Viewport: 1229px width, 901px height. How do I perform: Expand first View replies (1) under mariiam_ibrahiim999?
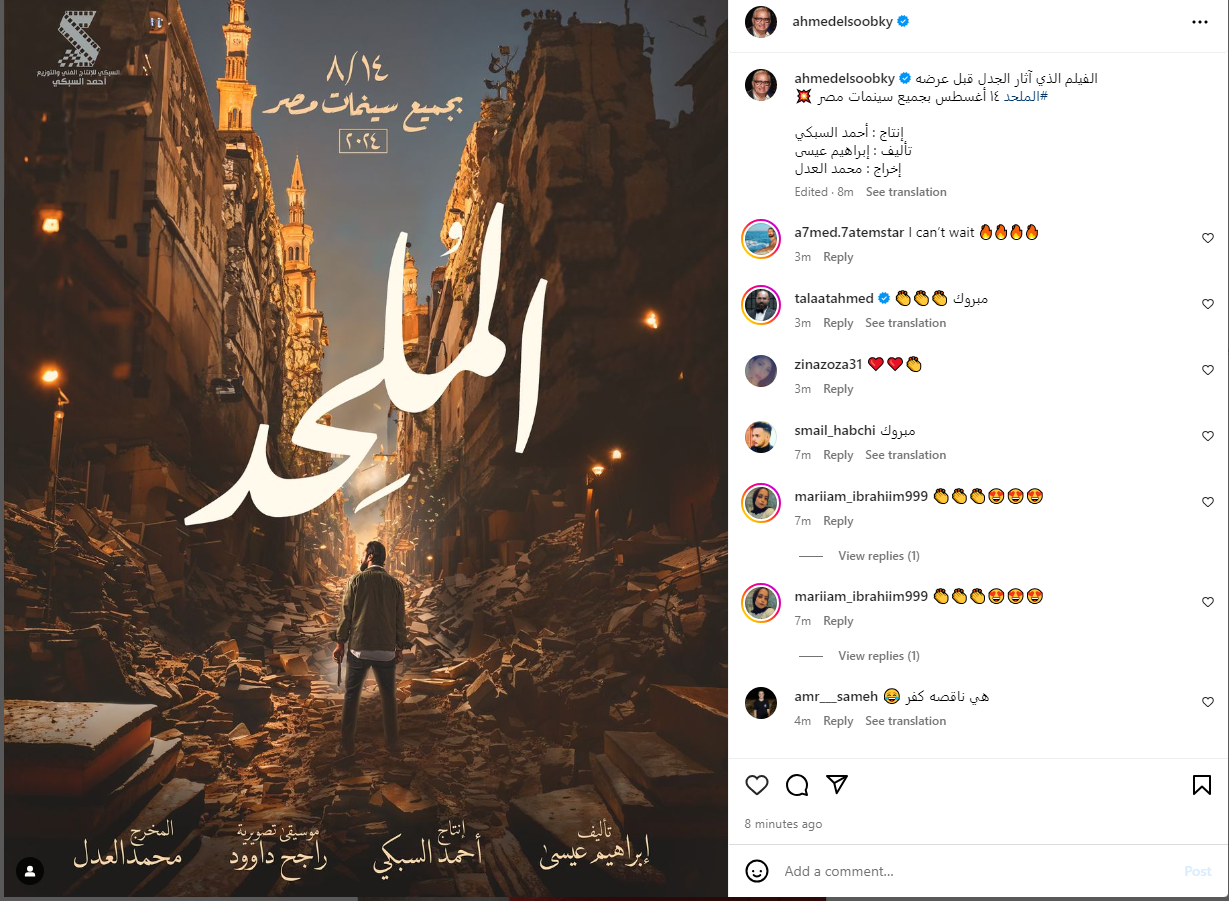879,556
